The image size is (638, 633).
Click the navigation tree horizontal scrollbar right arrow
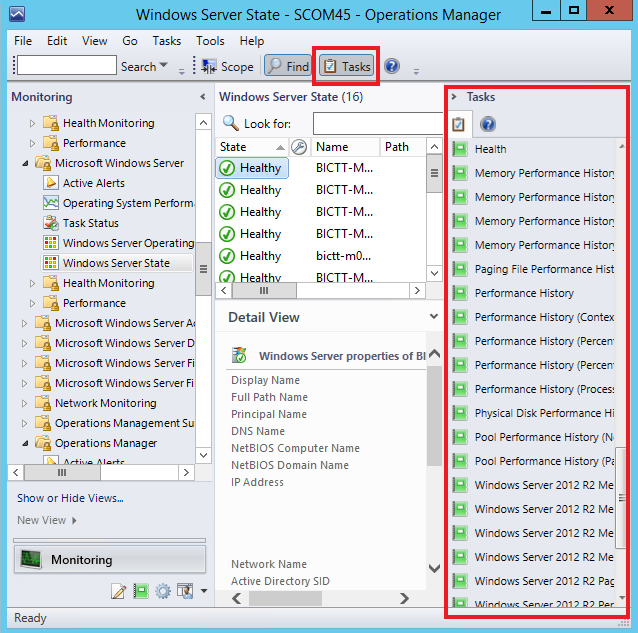(x=186, y=472)
